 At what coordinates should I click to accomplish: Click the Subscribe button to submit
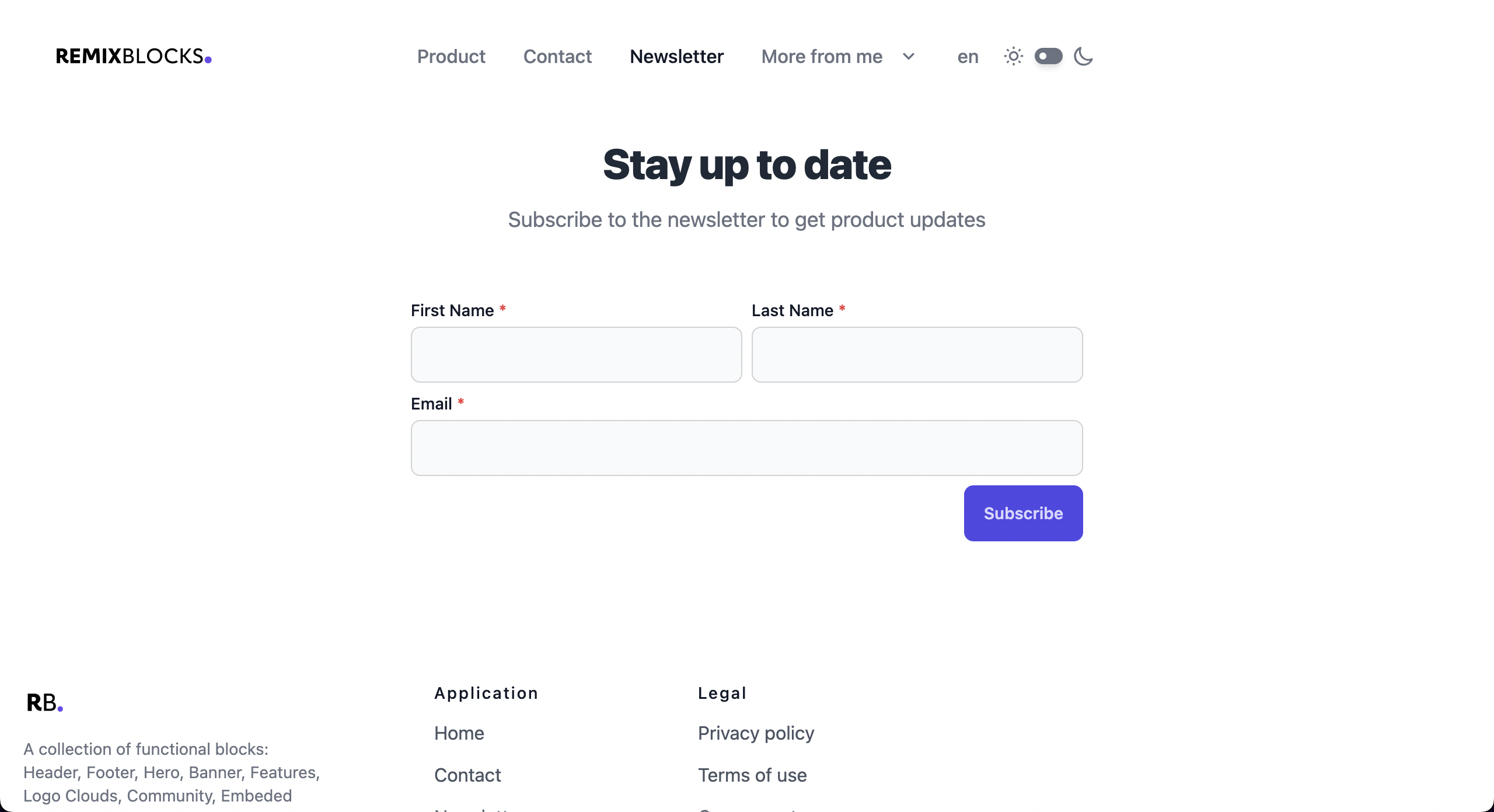coord(1023,513)
